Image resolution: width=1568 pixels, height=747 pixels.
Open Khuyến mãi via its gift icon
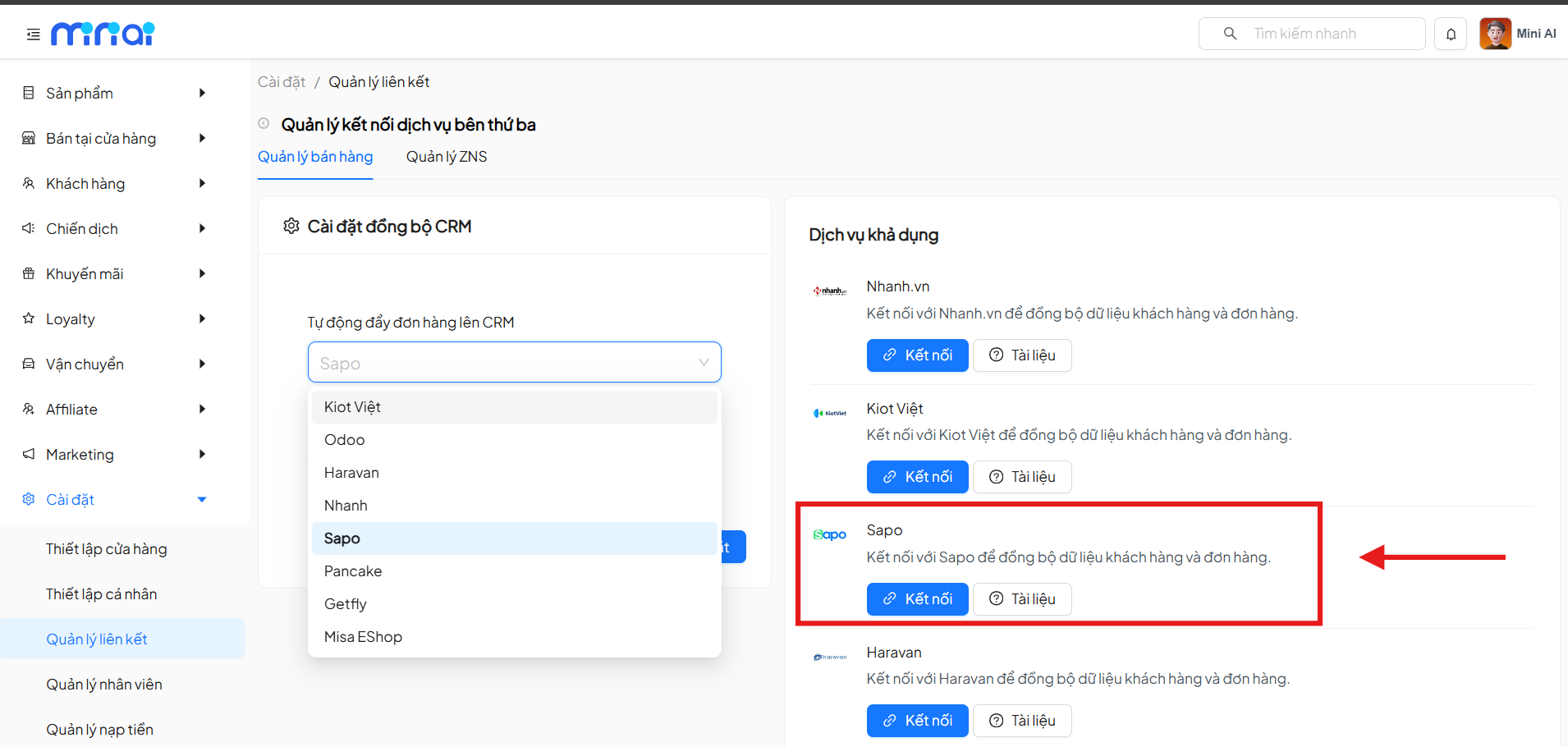pyautogui.click(x=27, y=273)
